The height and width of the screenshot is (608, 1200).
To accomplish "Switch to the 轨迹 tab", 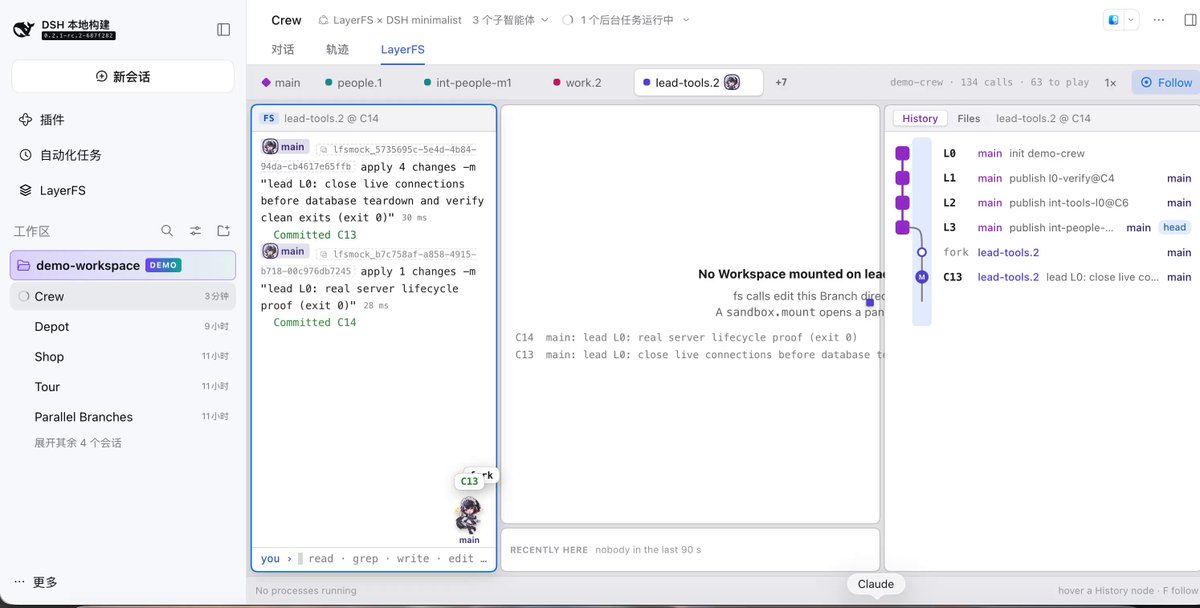I will click(x=338, y=49).
